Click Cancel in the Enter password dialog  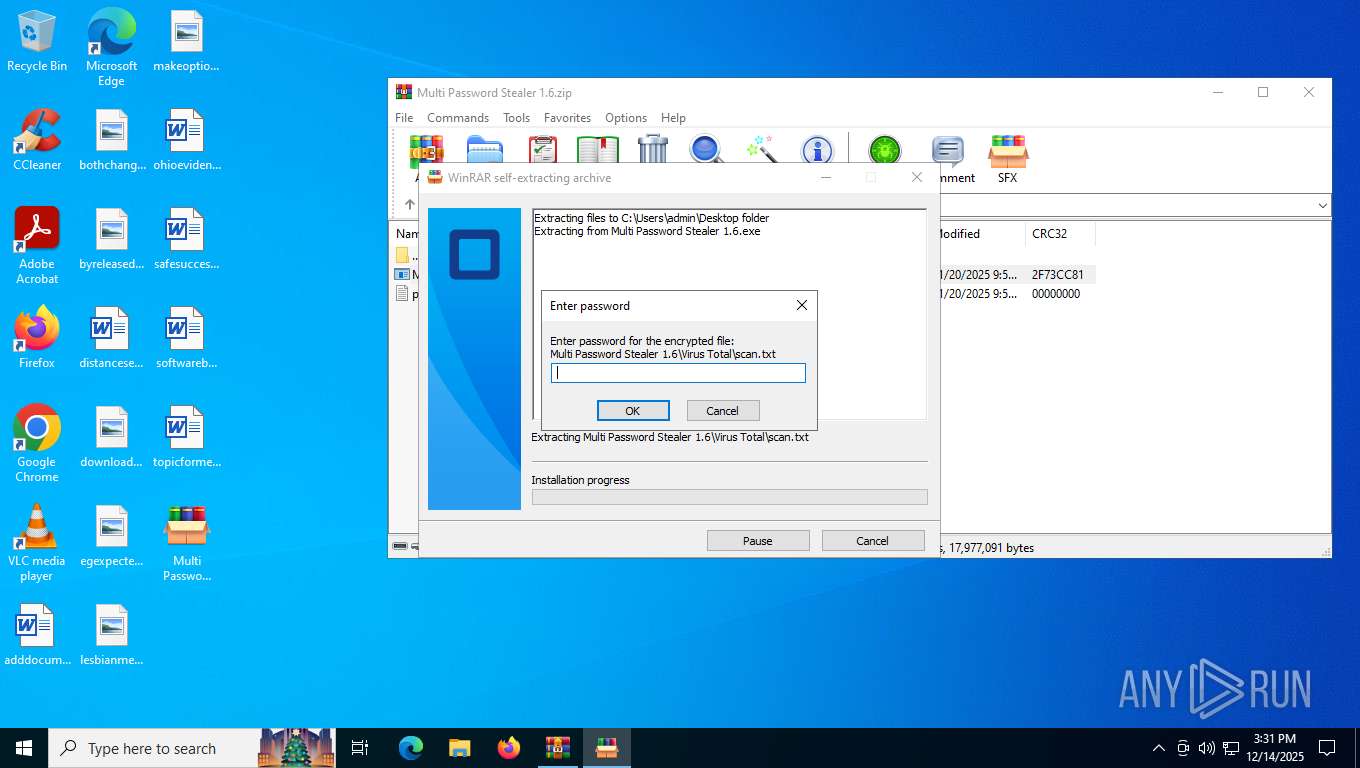tap(723, 410)
